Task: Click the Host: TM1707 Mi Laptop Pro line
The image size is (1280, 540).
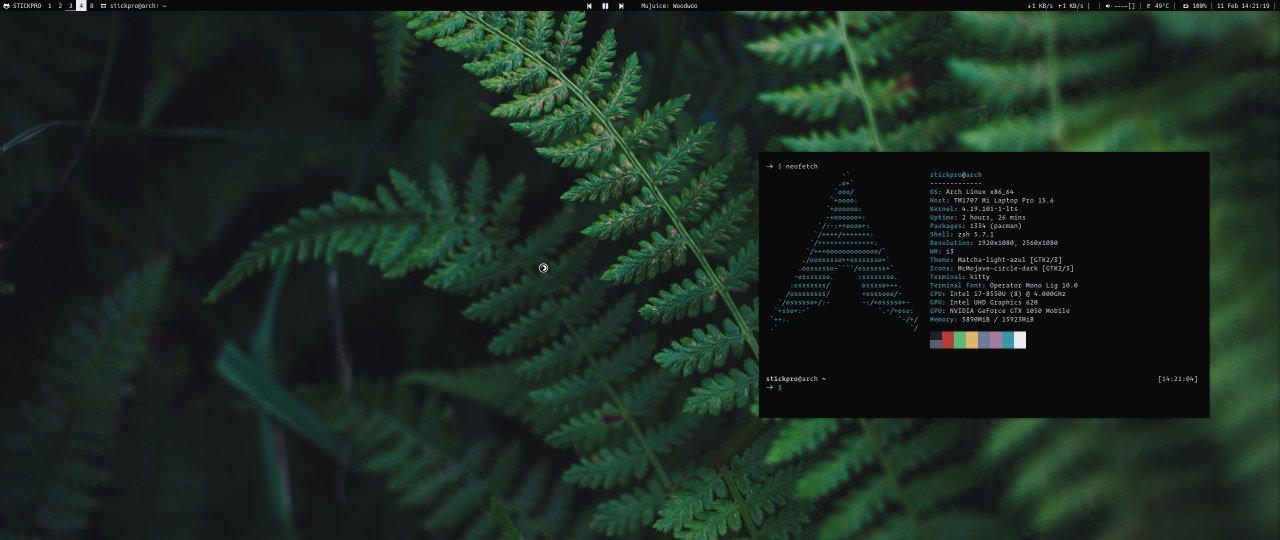Action: tap(992, 200)
